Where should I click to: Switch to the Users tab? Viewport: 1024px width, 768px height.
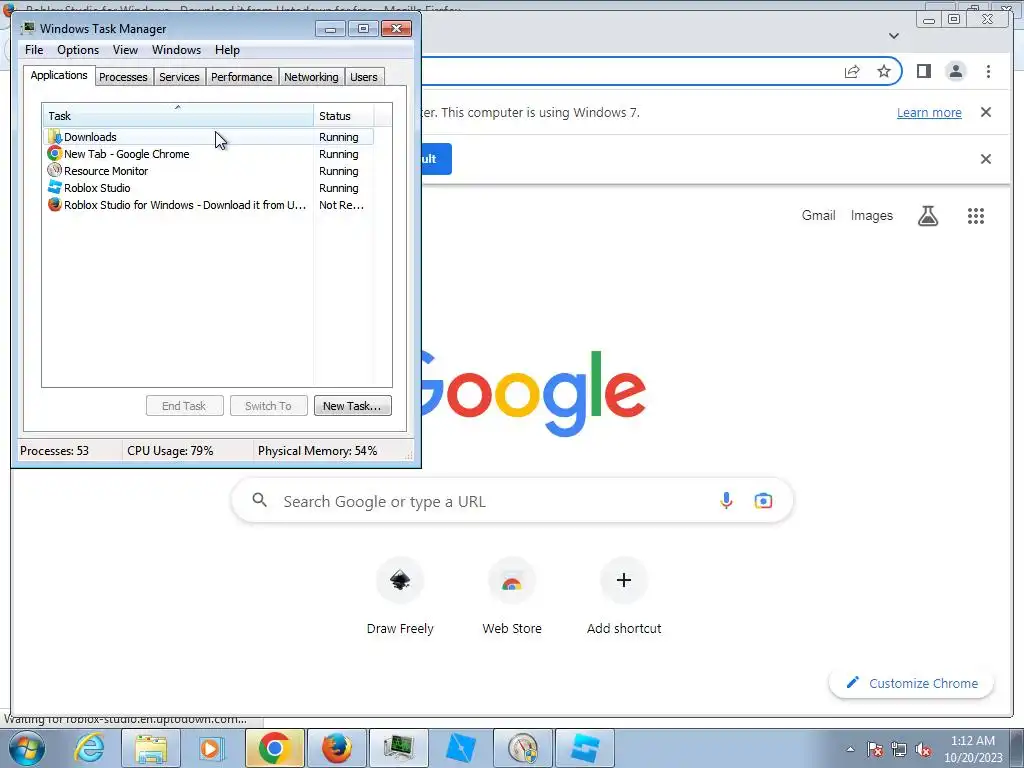coord(364,77)
